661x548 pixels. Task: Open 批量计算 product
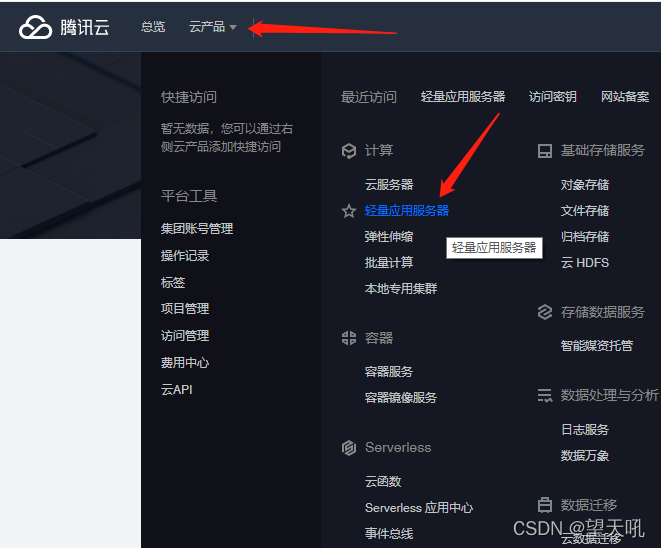pos(389,263)
